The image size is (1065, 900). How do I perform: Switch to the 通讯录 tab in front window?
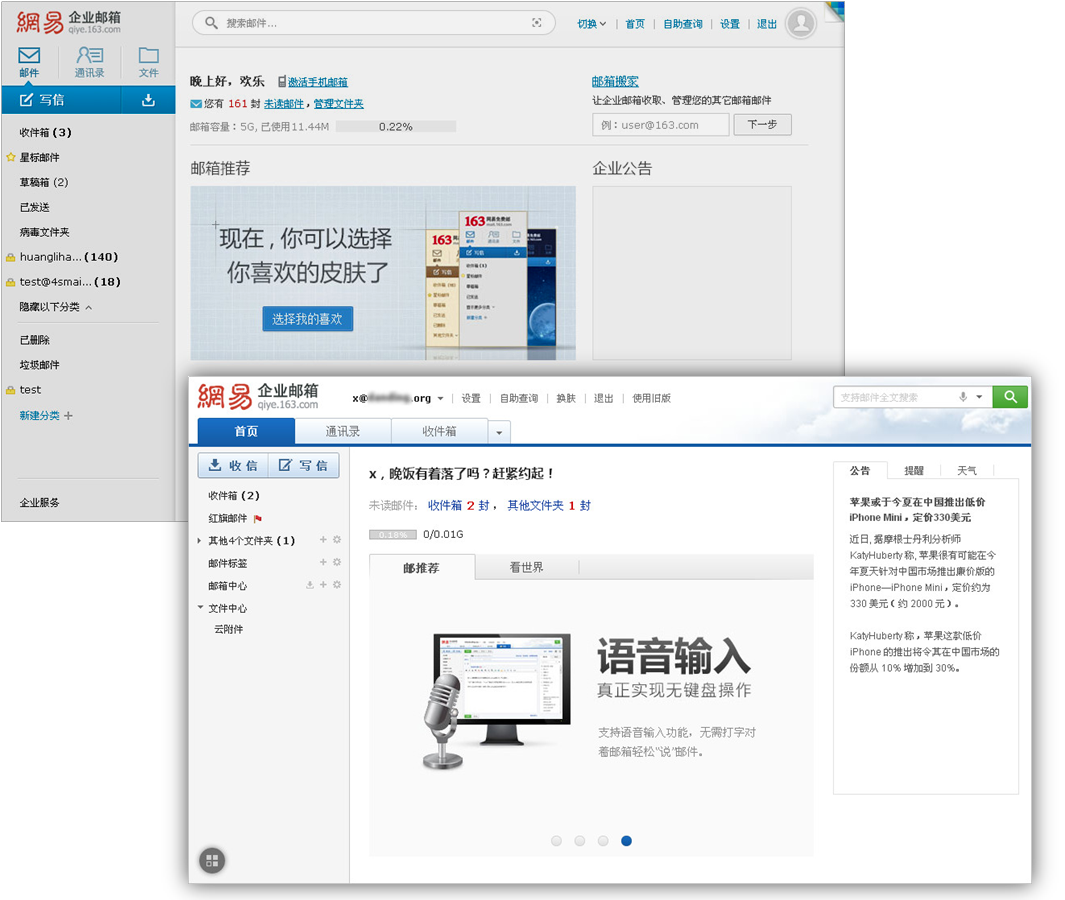(343, 431)
